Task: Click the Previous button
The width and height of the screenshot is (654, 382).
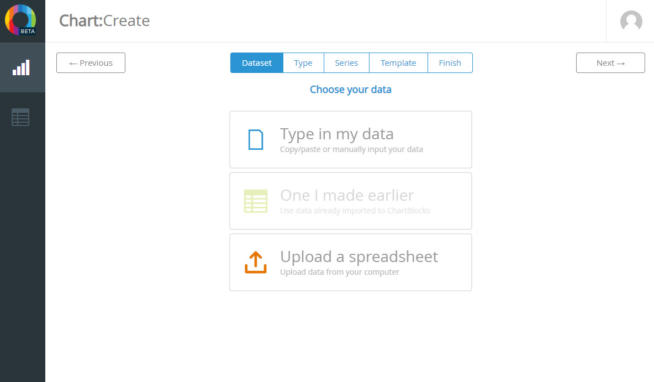Action: click(91, 63)
